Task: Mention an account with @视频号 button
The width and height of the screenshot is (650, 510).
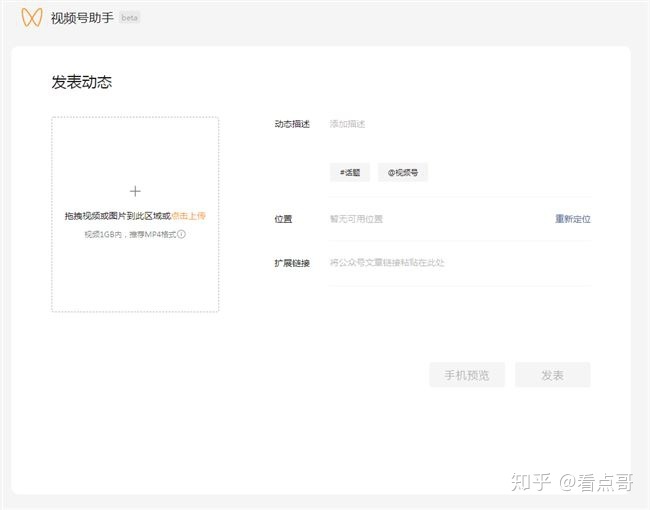Action: coord(403,172)
